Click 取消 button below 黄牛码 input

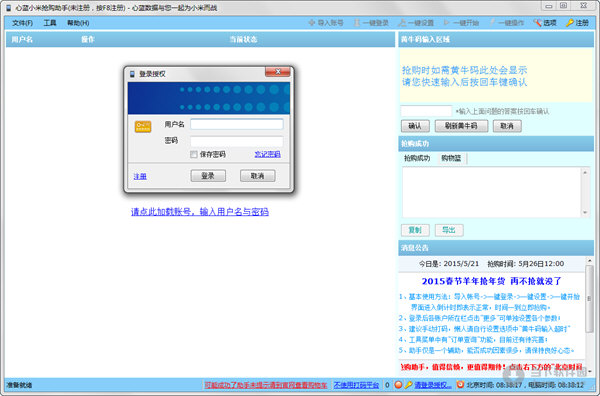(507, 126)
